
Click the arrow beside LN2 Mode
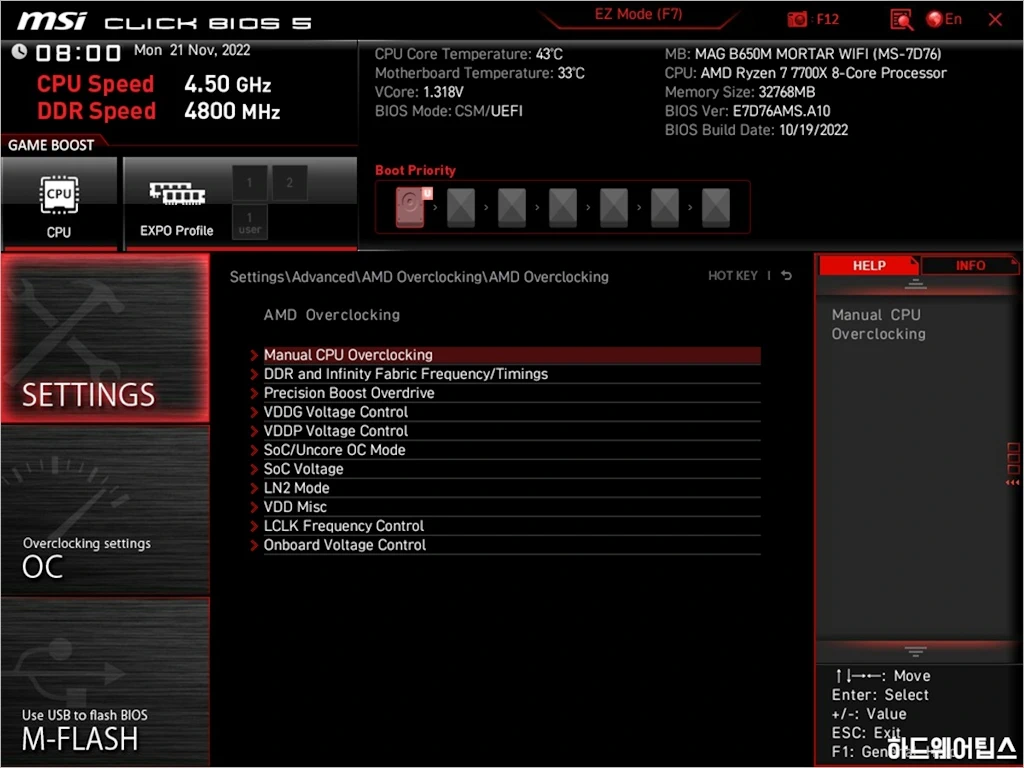pyautogui.click(x=255, y=487)
